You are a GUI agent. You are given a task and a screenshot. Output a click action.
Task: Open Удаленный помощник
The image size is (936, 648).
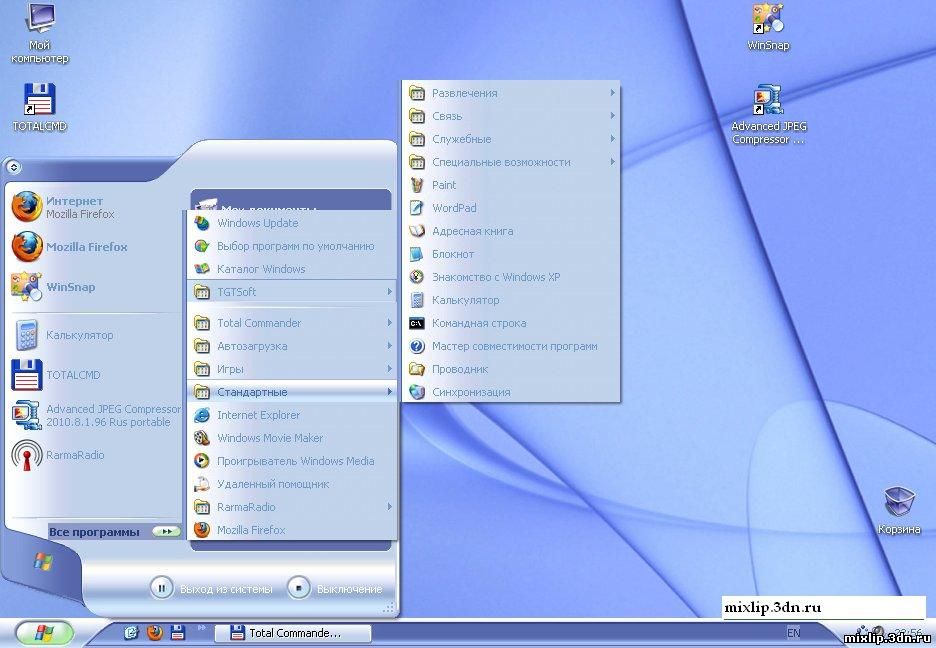[291, 484]
